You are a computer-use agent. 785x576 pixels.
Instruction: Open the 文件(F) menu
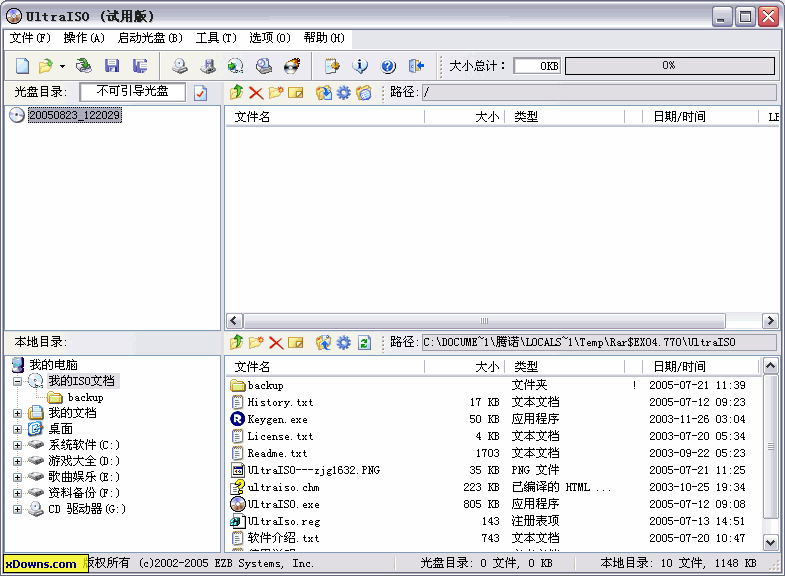(x=31, y=38)
